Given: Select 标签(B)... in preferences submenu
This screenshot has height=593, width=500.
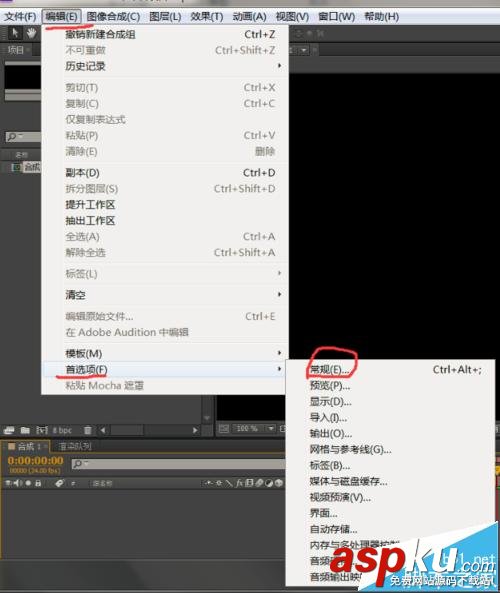Looking at the screenshot, I should tap(390, 465).
